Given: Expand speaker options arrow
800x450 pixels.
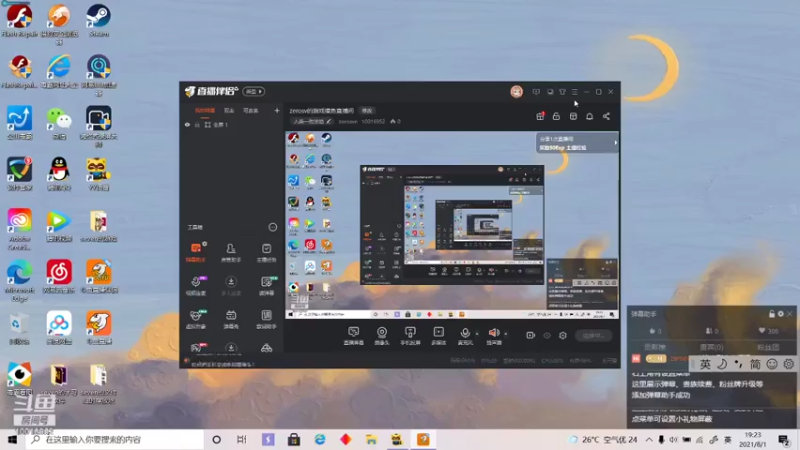Looking at the screenshot, I should 506,334.
